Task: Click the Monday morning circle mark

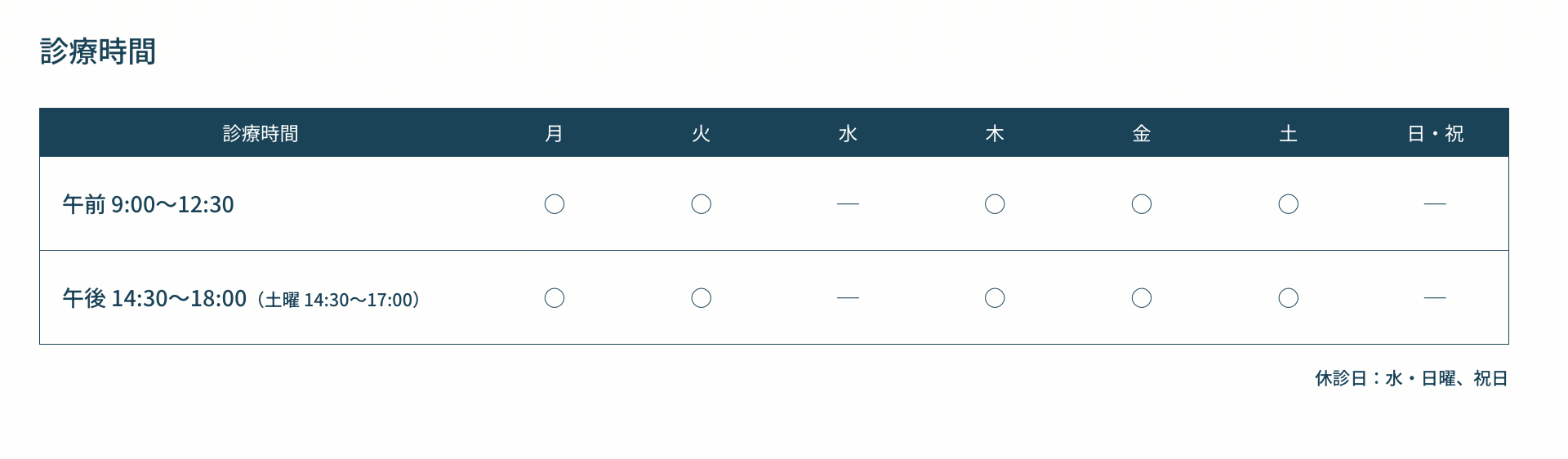Action: coord(555,204)
